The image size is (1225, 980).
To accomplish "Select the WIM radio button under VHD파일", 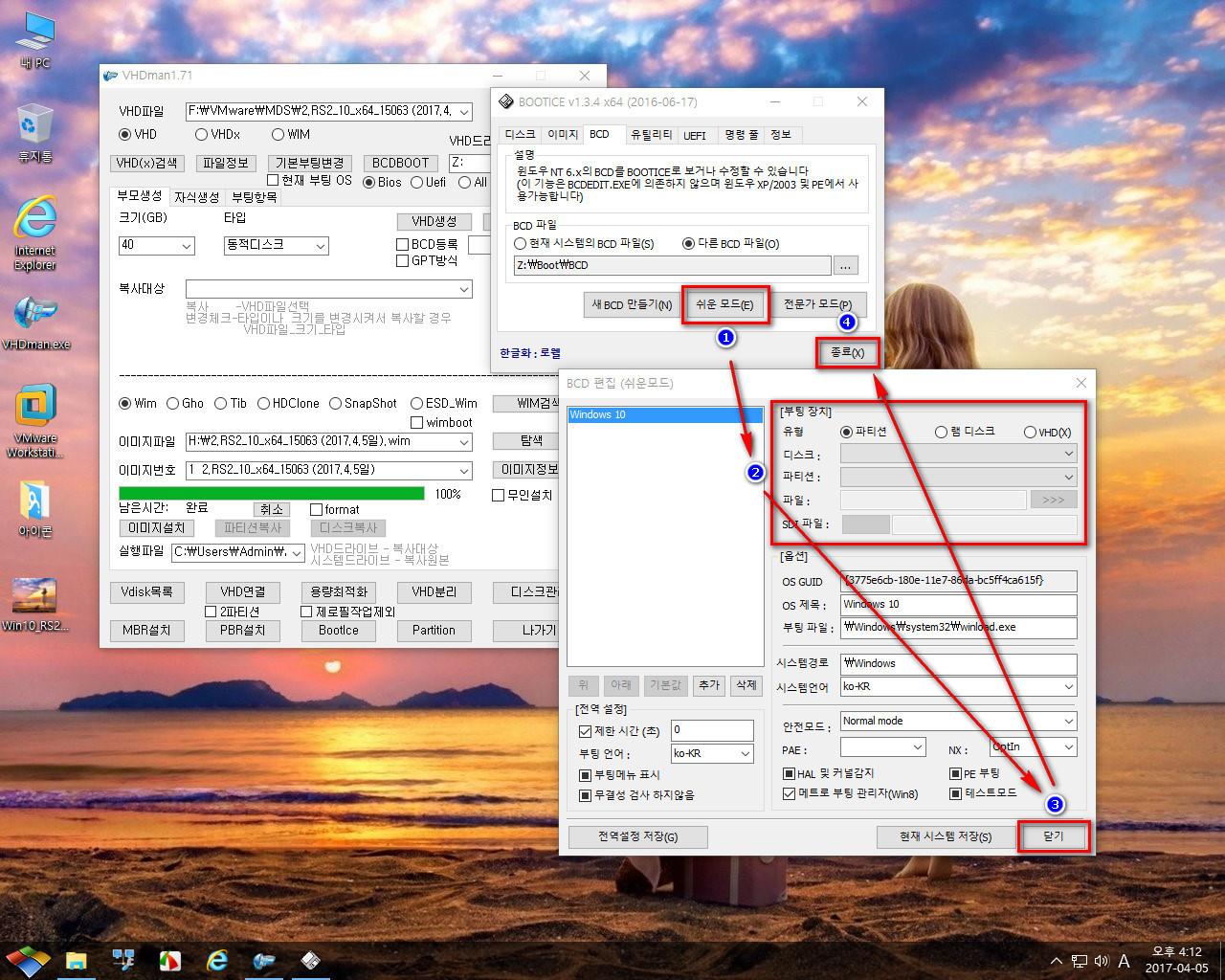I will click(278, 135).
